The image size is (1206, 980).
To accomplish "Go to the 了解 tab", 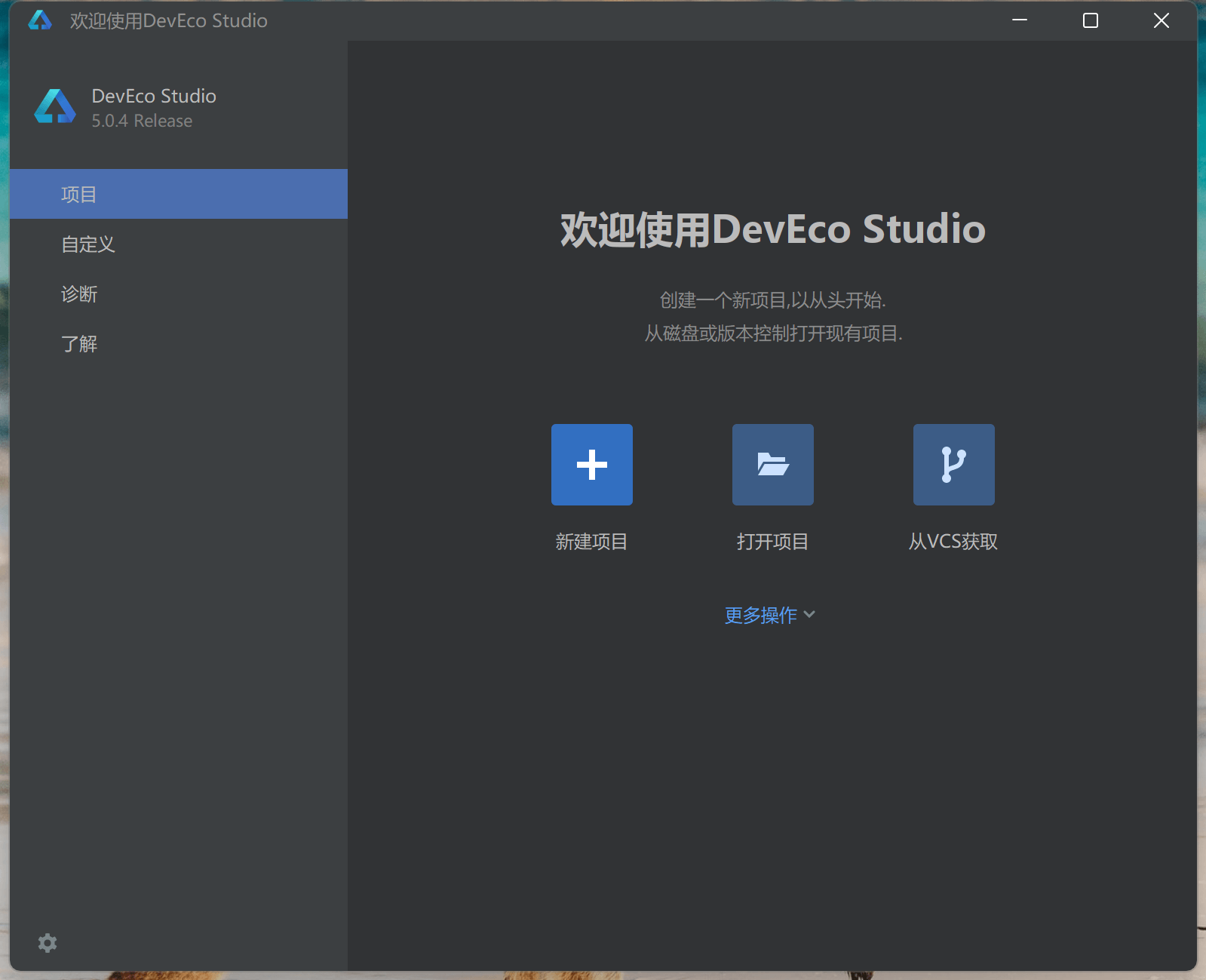I will [x=179, y=343].
